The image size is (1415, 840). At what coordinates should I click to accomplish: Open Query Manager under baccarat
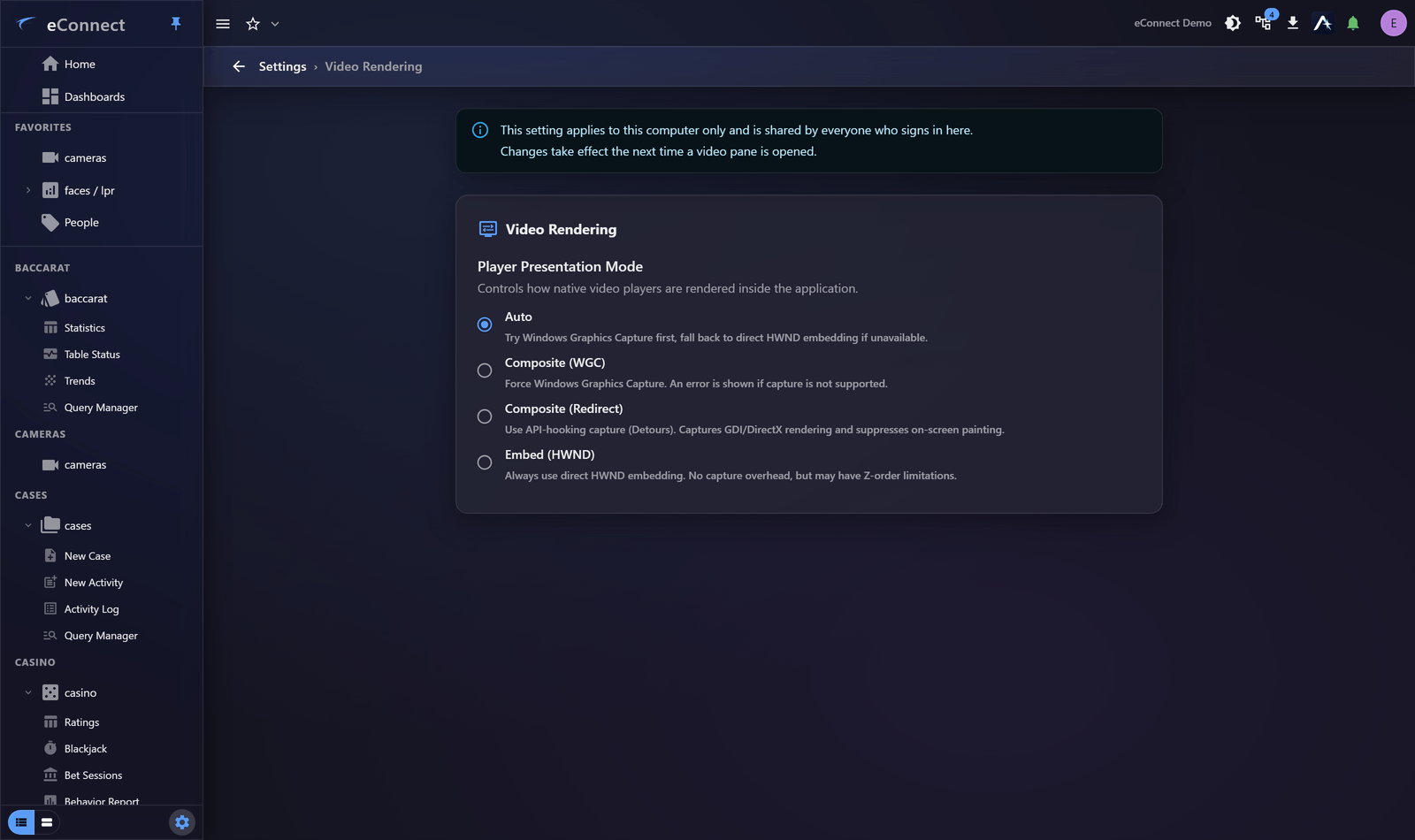102,407
